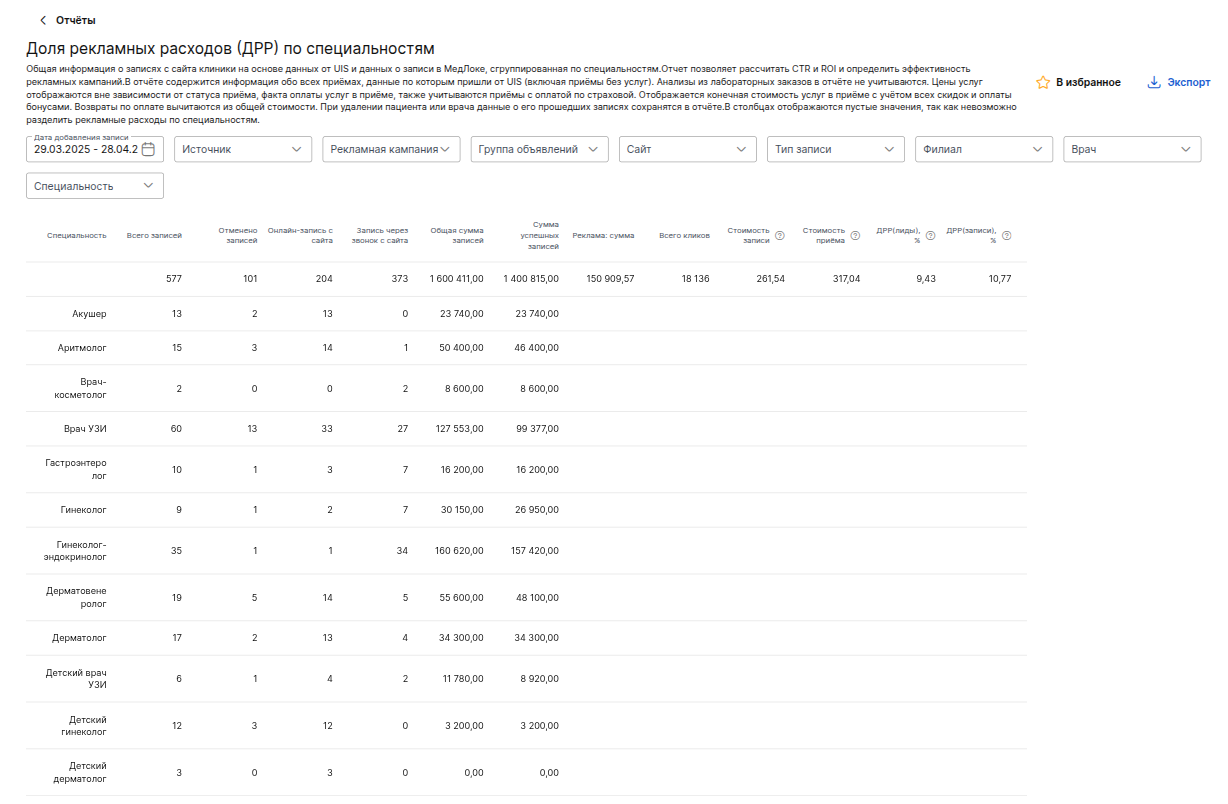
Task: Open the Специальность filter dropdown
Action: point(95,186)
